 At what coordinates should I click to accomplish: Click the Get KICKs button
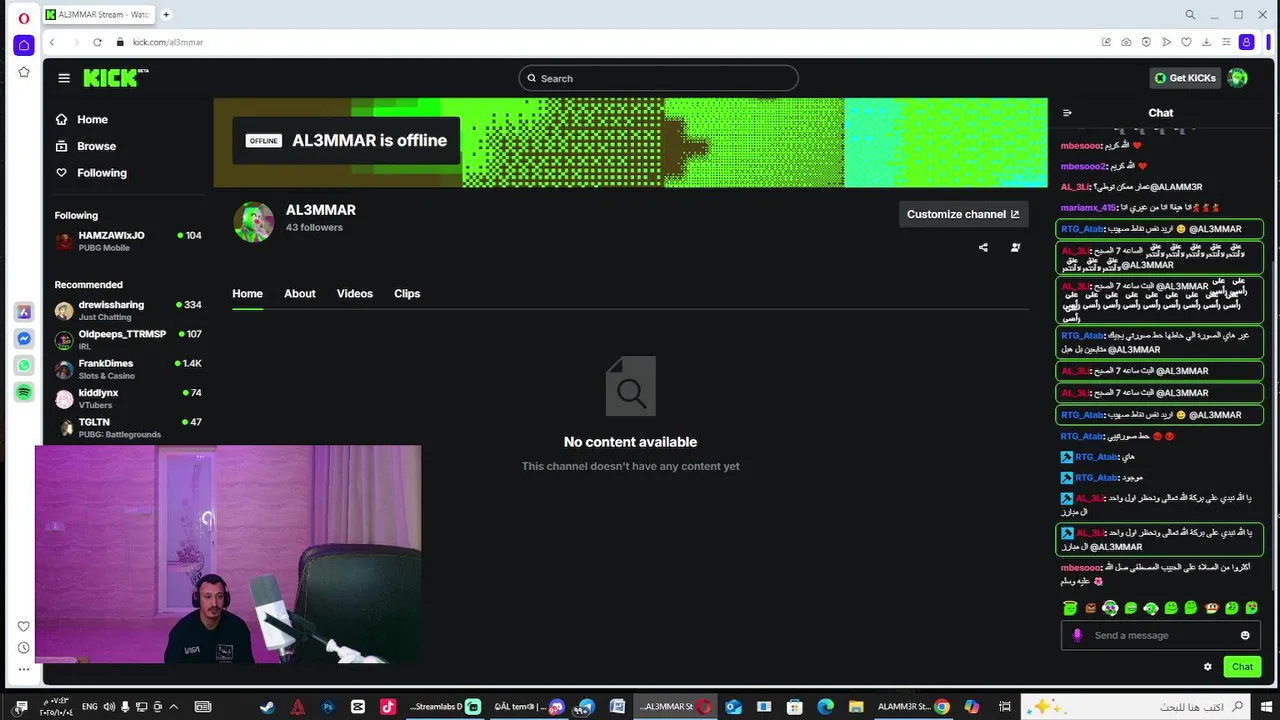(1185, 78)
